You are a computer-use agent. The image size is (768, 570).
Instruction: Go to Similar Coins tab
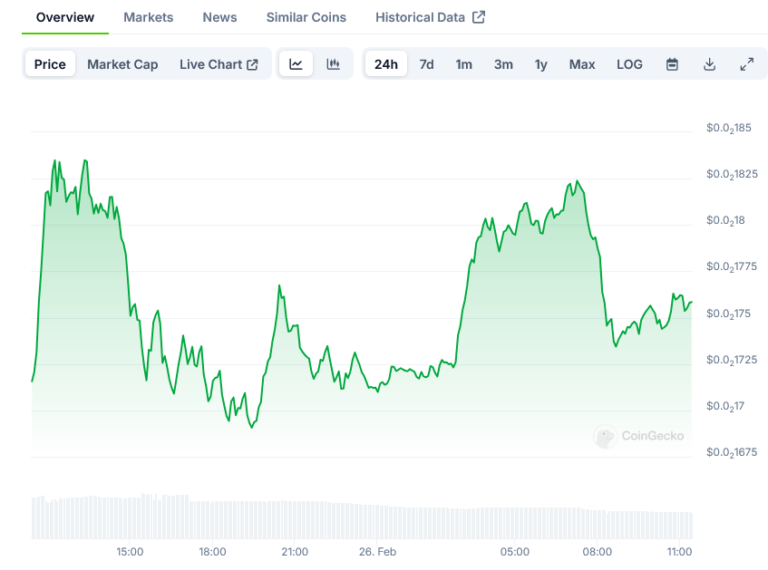pyautogui.click(x=306, y=17)
